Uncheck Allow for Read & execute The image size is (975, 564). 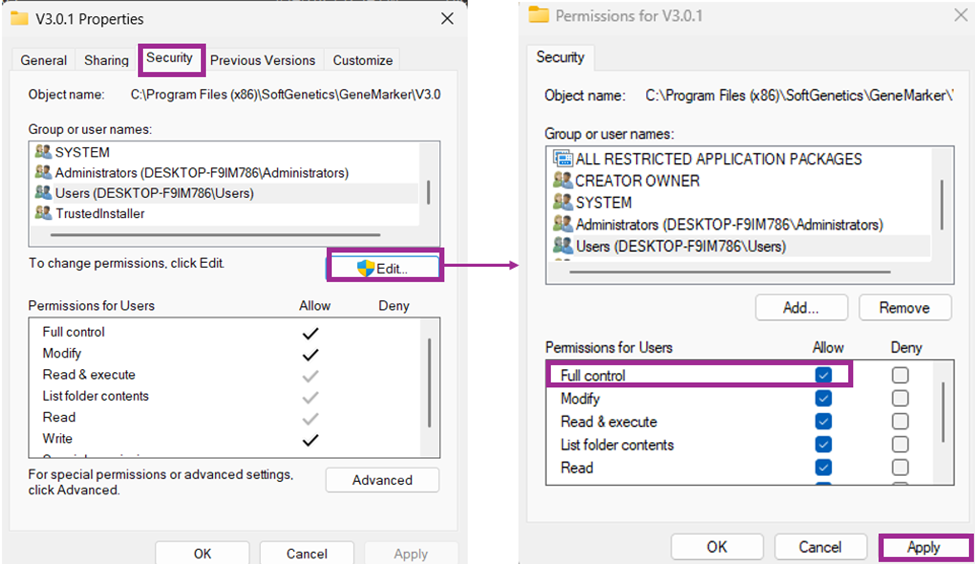[x=823, y=421]
